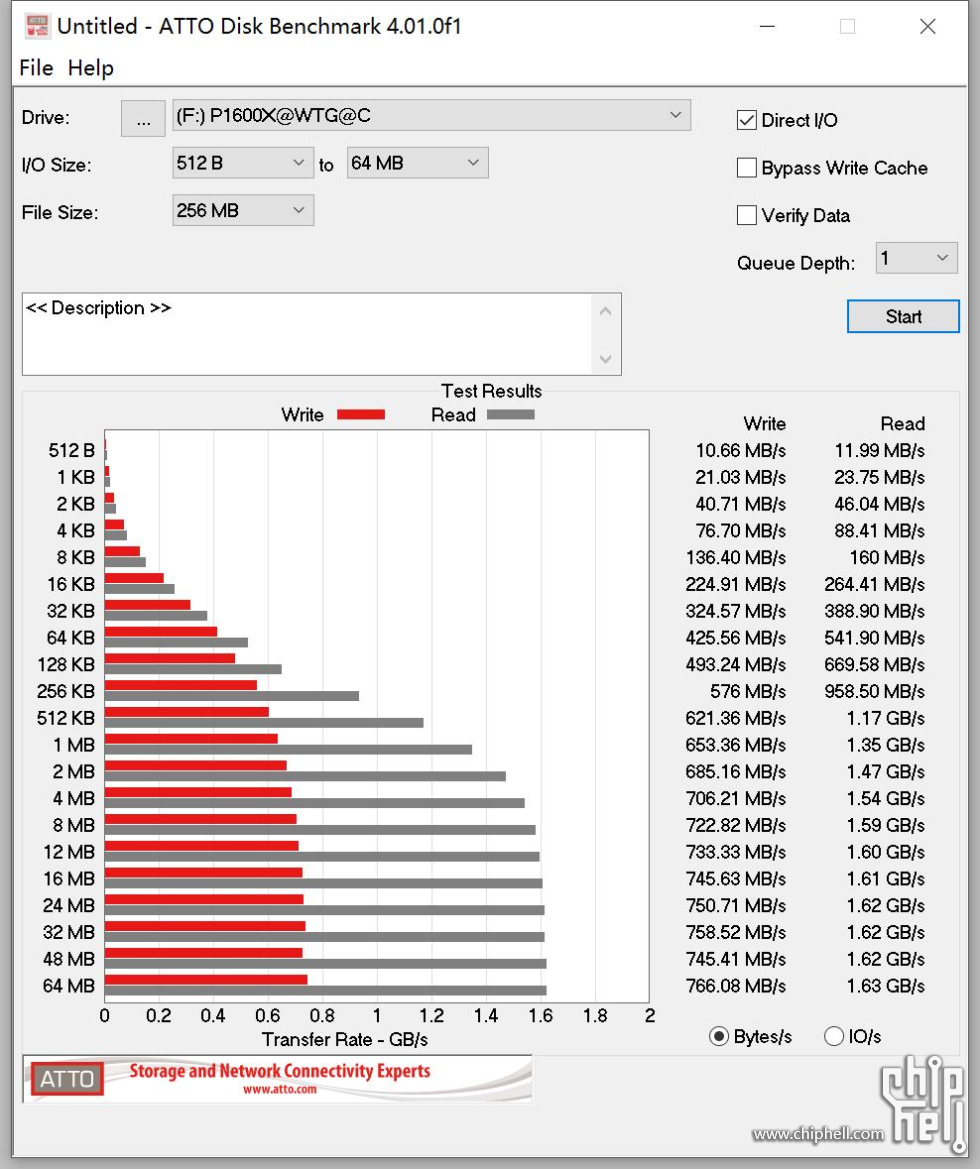Open the Drive selection dropdown
The width and height of the screenshot is (980, 1169).
pyautogui.click(x=431, y=116)
